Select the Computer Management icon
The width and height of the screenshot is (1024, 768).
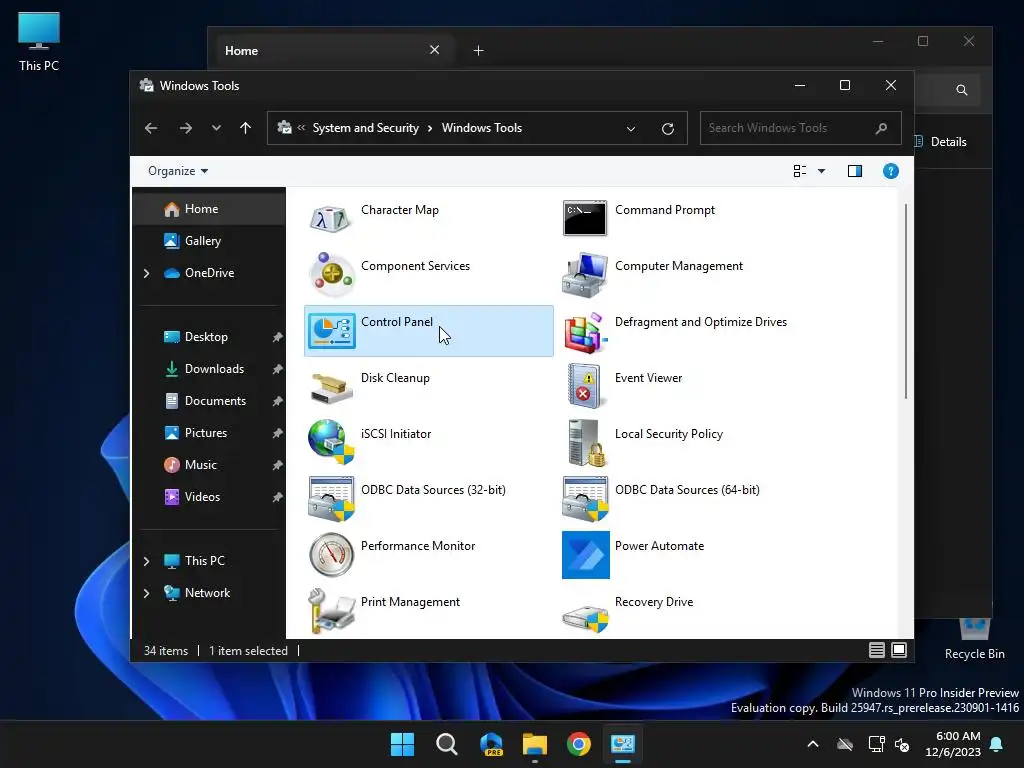(x=584, y=274)
